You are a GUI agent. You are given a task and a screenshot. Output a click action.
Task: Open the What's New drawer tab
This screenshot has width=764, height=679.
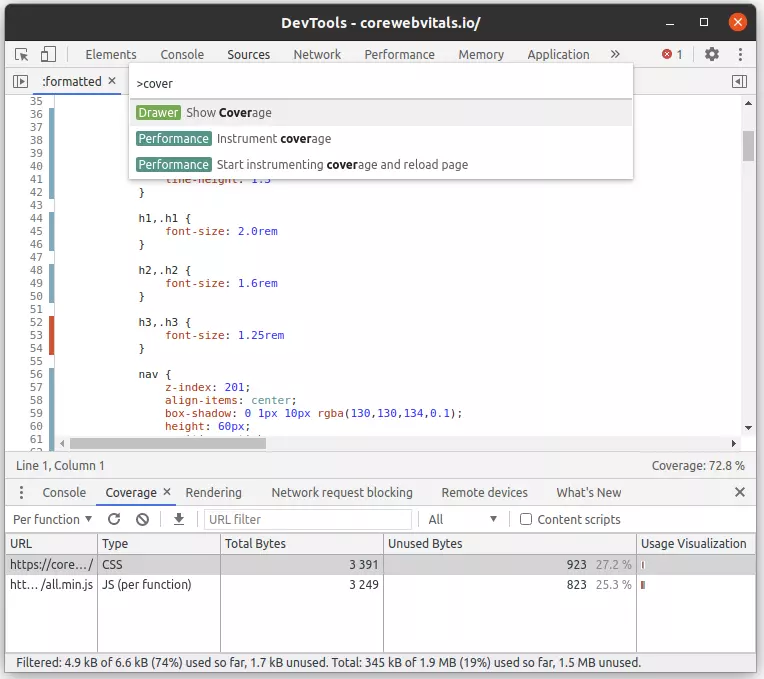click(x=589, y=492)
